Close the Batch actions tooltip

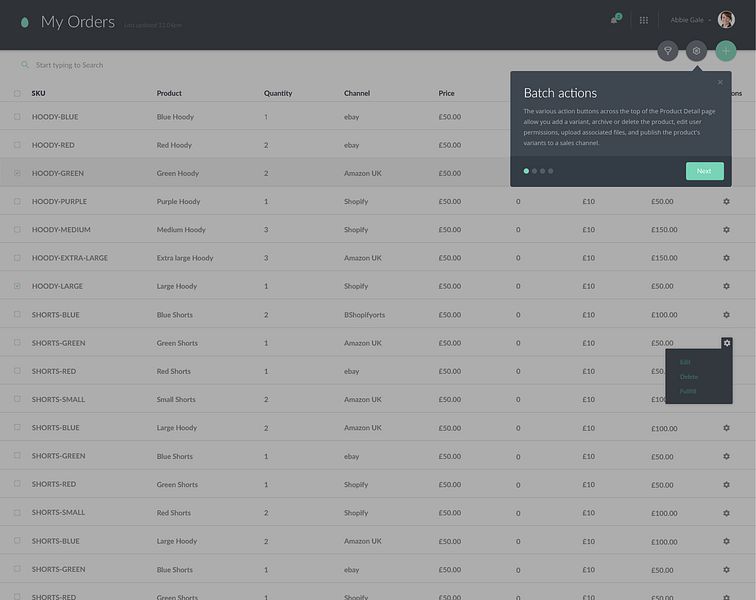coord(720,82)
